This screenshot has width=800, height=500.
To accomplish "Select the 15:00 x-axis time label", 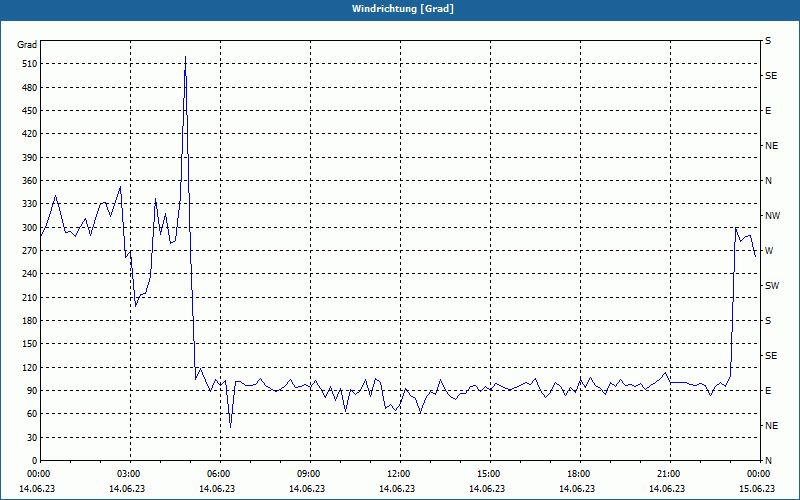I will click(489, 474).
